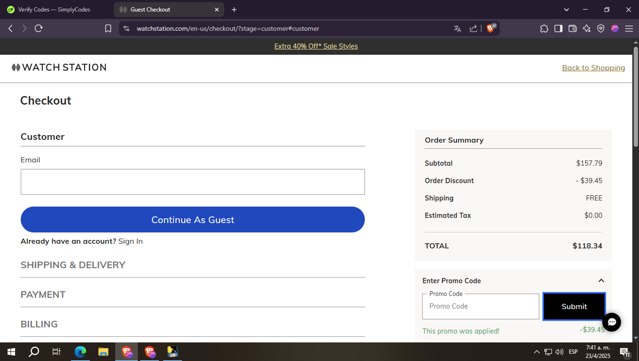Open Brave Shields icon

click(491, 28)
